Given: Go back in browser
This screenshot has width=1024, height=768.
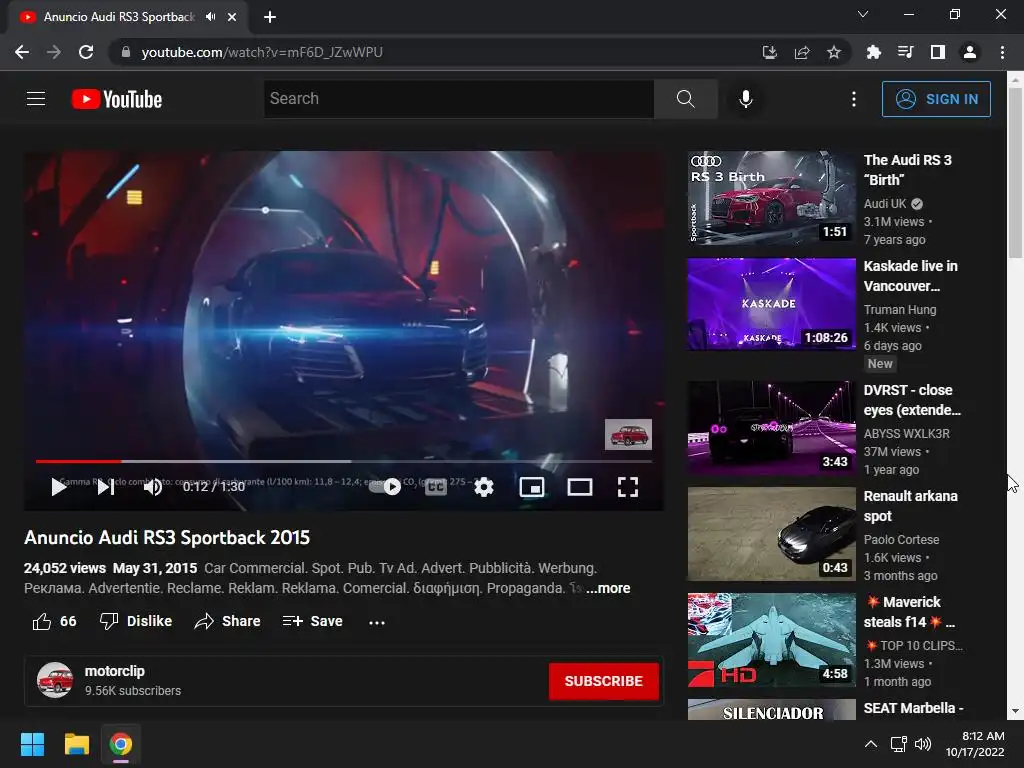Looking at the screenshot, I should pyautogui.click(x=22, y=52).
